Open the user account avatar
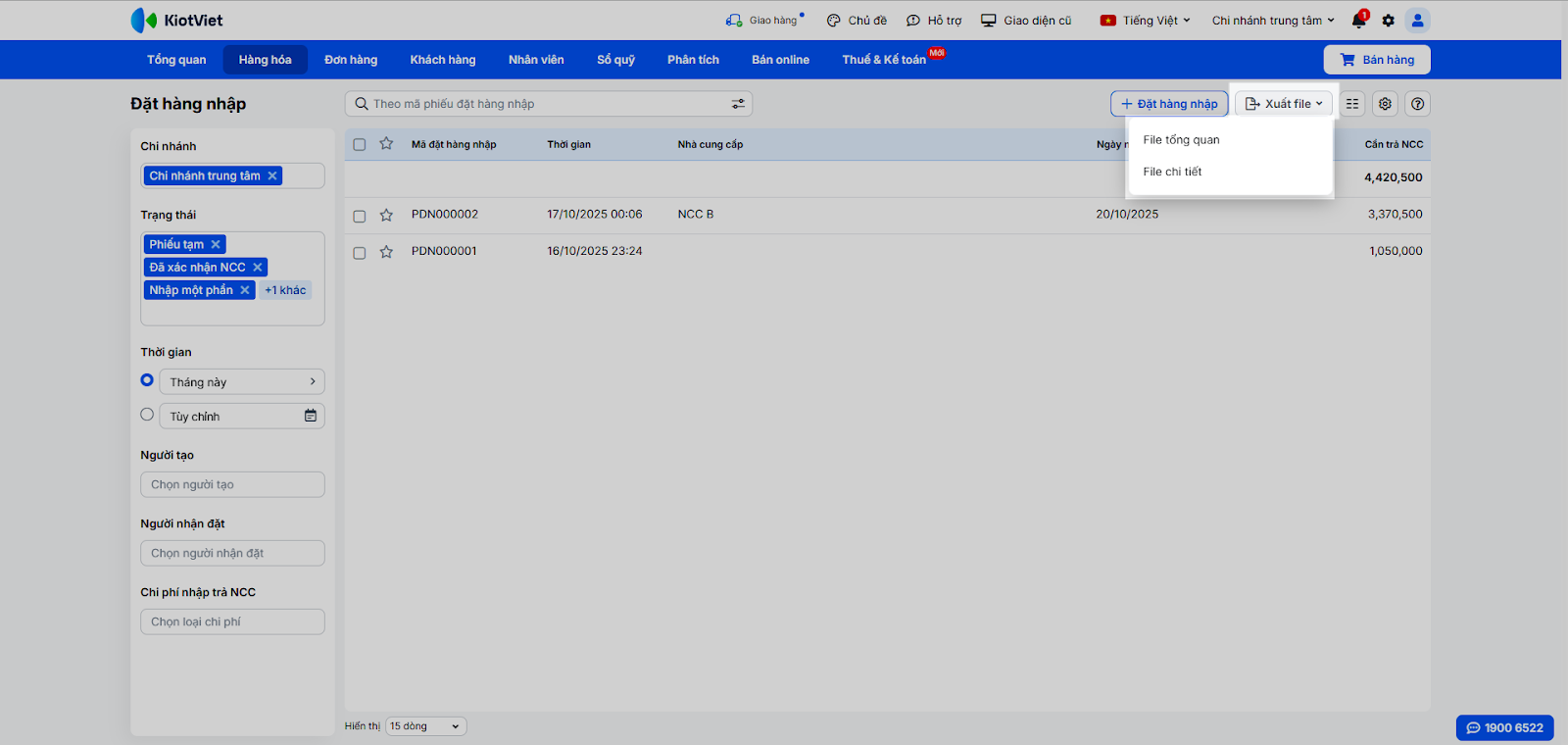This screenshot has width=1568, height=745. [x=1417, y=21]
